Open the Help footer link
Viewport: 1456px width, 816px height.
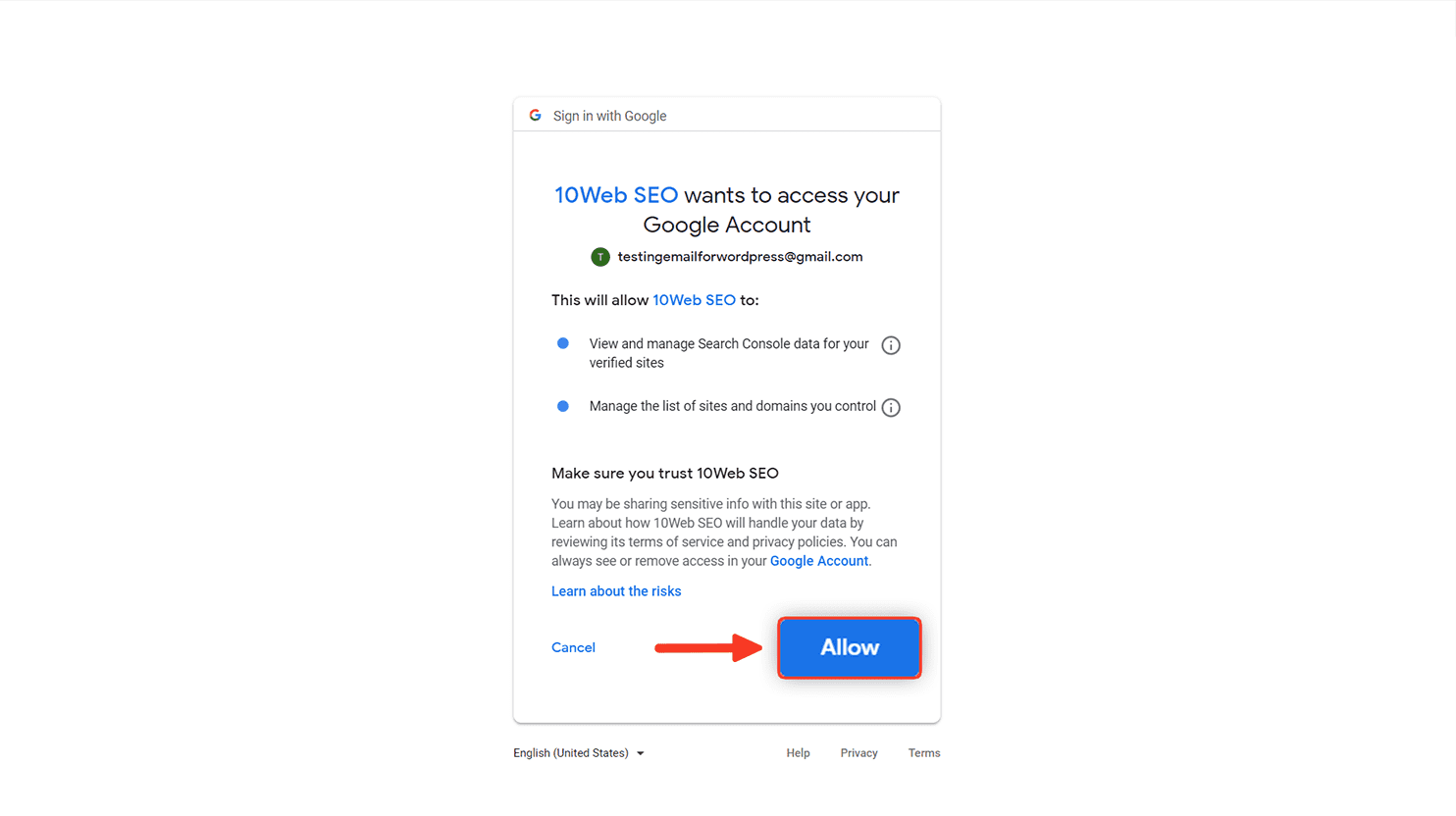click(x=798, y=753)
